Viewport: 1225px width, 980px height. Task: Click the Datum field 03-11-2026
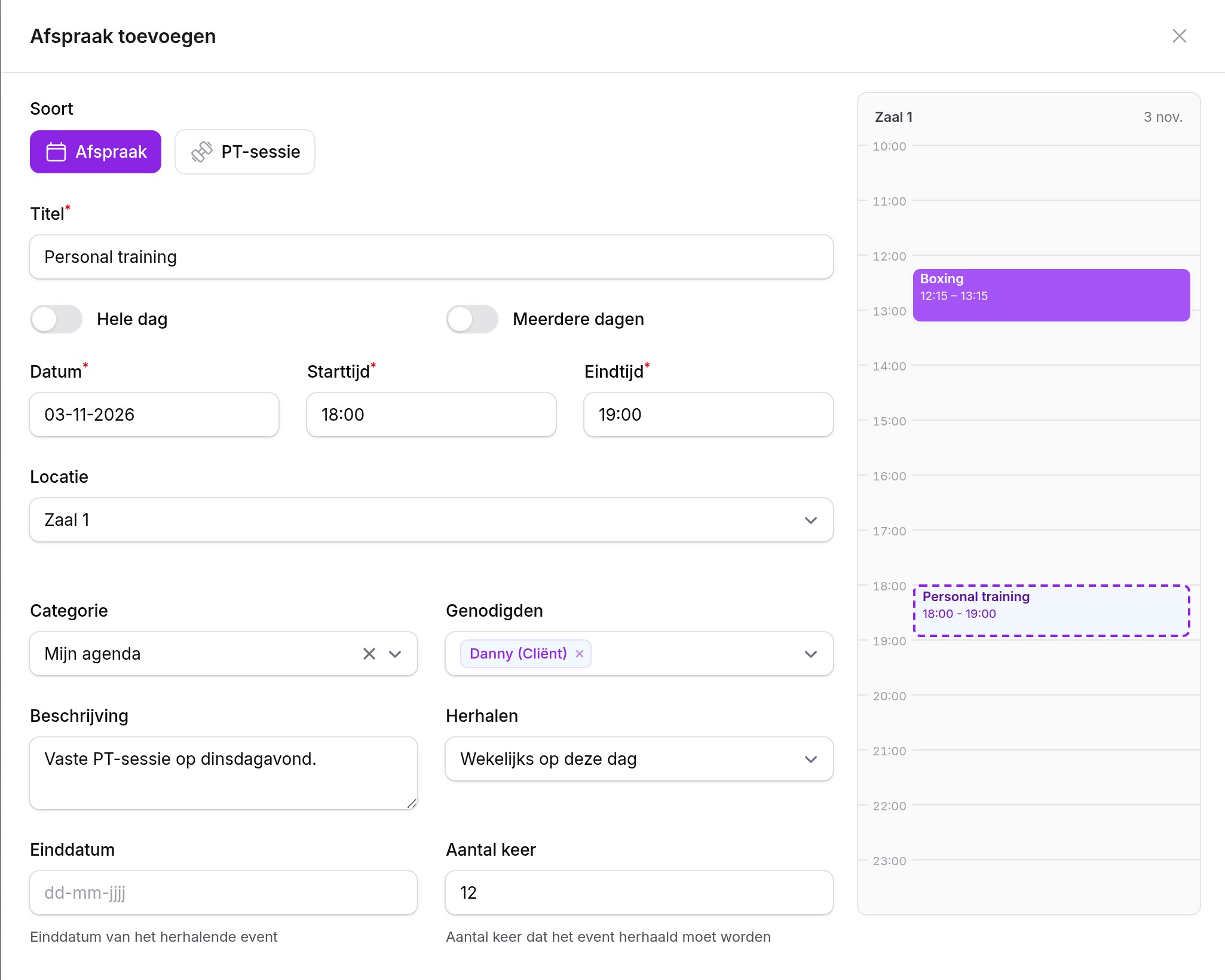(x=154, y=415)
